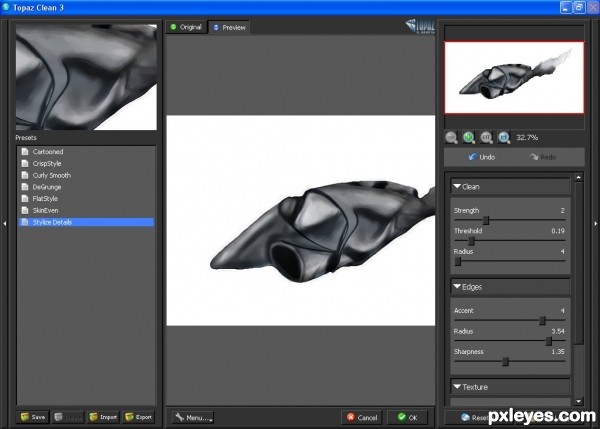Confirm with the OK button

pyautogui.click(x=408, y=418)
